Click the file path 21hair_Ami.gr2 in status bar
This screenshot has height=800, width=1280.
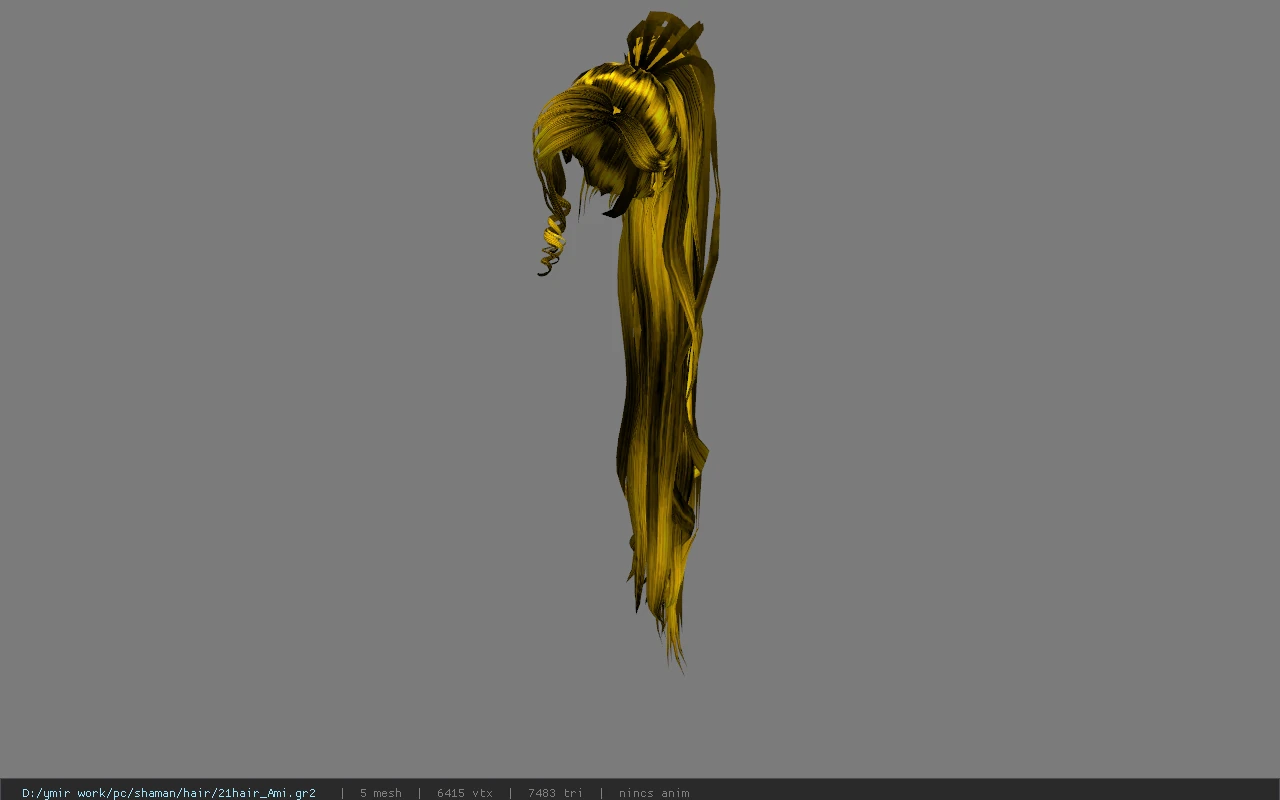click(x=169, y=793)
